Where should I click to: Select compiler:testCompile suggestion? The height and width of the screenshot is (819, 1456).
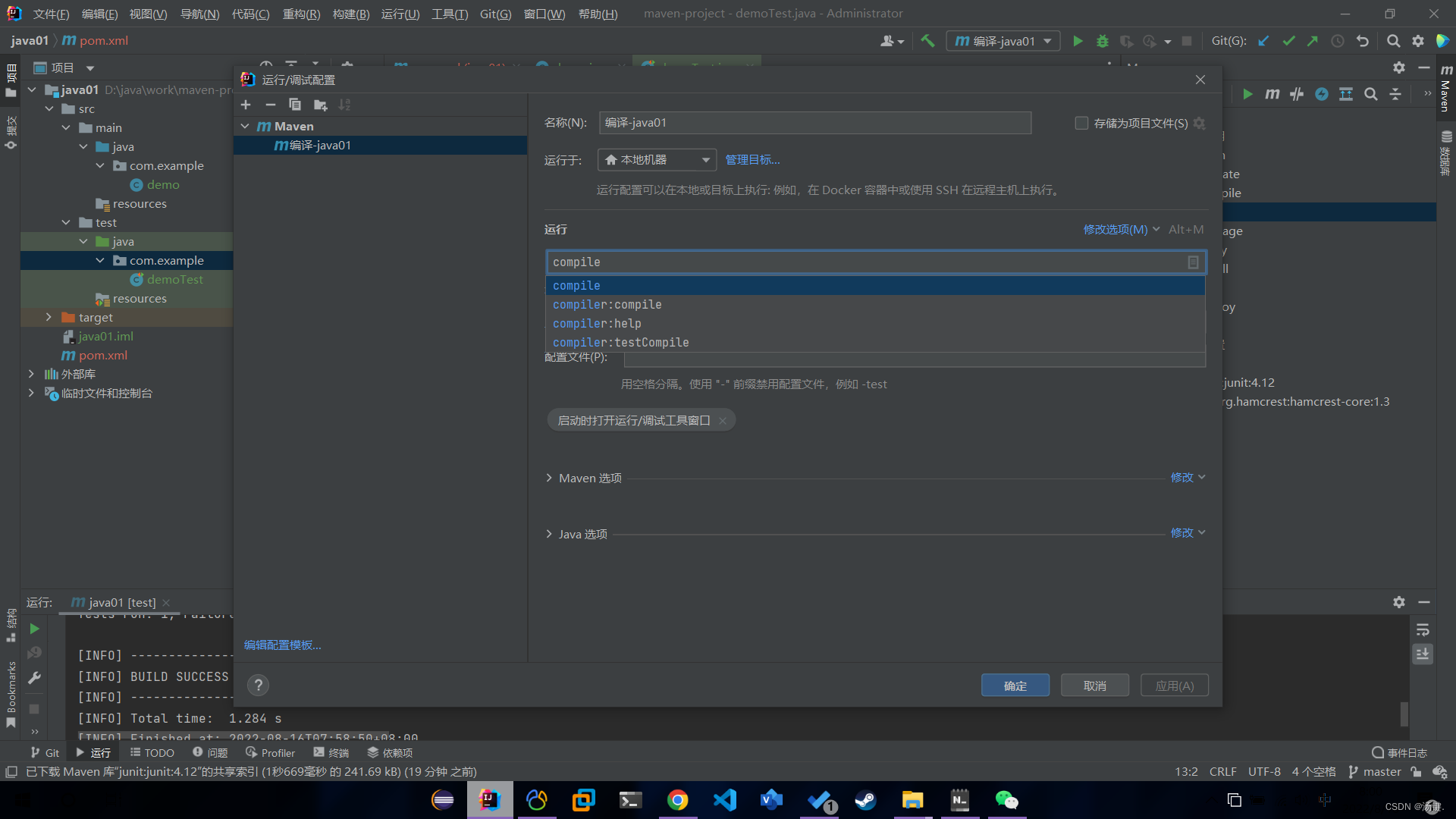point(875,343)
